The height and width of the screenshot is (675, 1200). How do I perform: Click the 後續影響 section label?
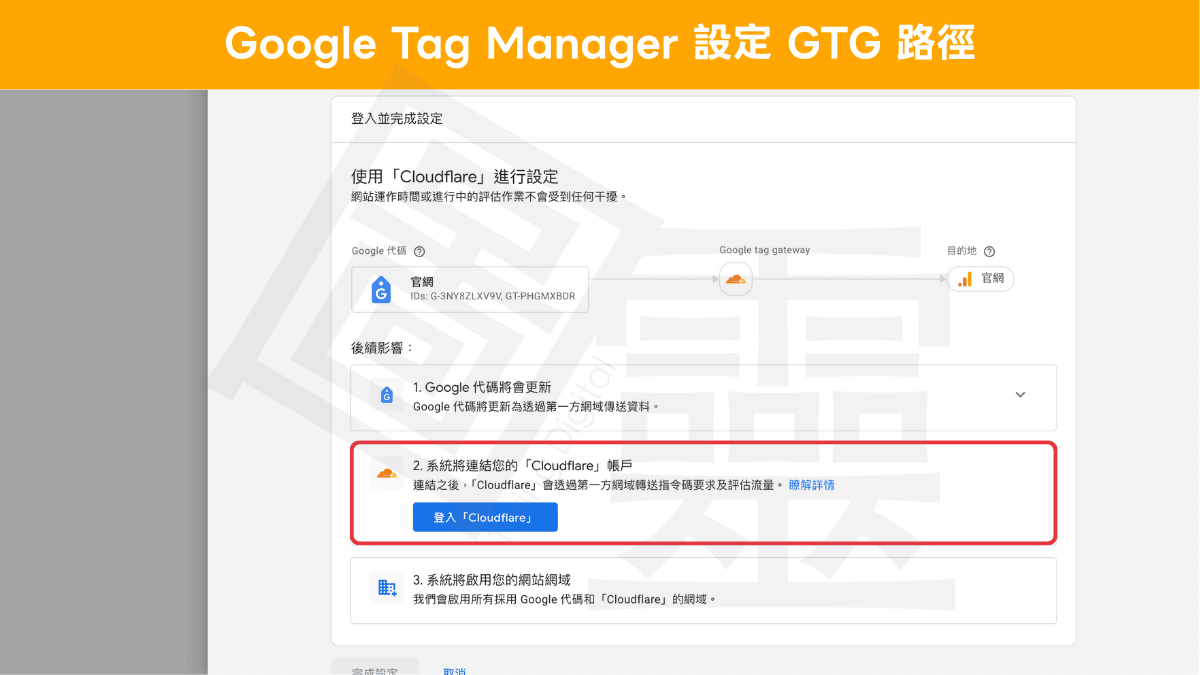pyautogui.click(x=379, y=348)
